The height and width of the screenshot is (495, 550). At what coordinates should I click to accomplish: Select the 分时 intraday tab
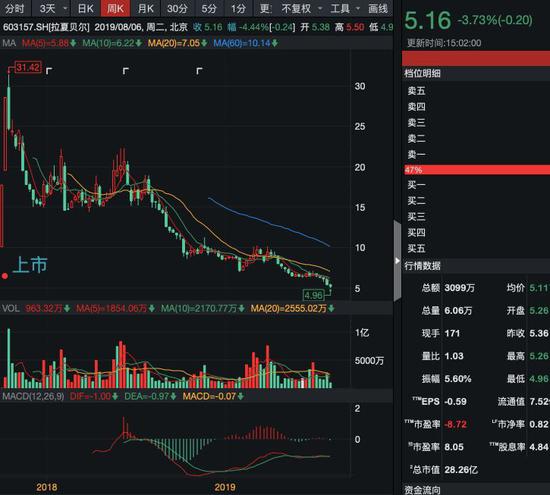pos(15,8)
